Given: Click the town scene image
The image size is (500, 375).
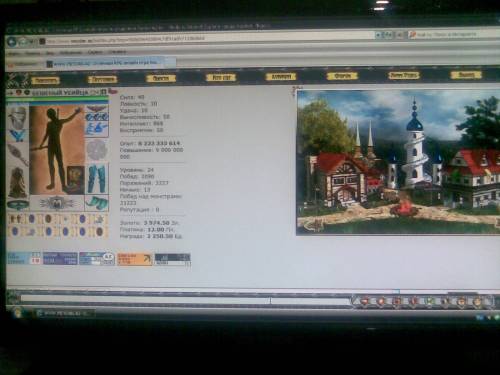Looking at the screenshot, I should tap(398, 162).
